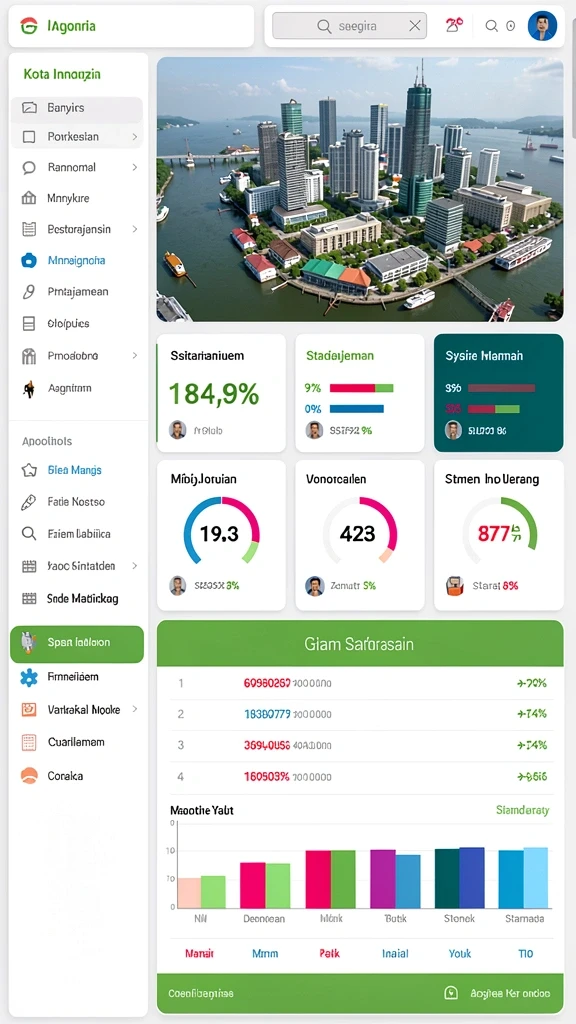Expand the Porkesian submenu chevron

tap(135, 137)
